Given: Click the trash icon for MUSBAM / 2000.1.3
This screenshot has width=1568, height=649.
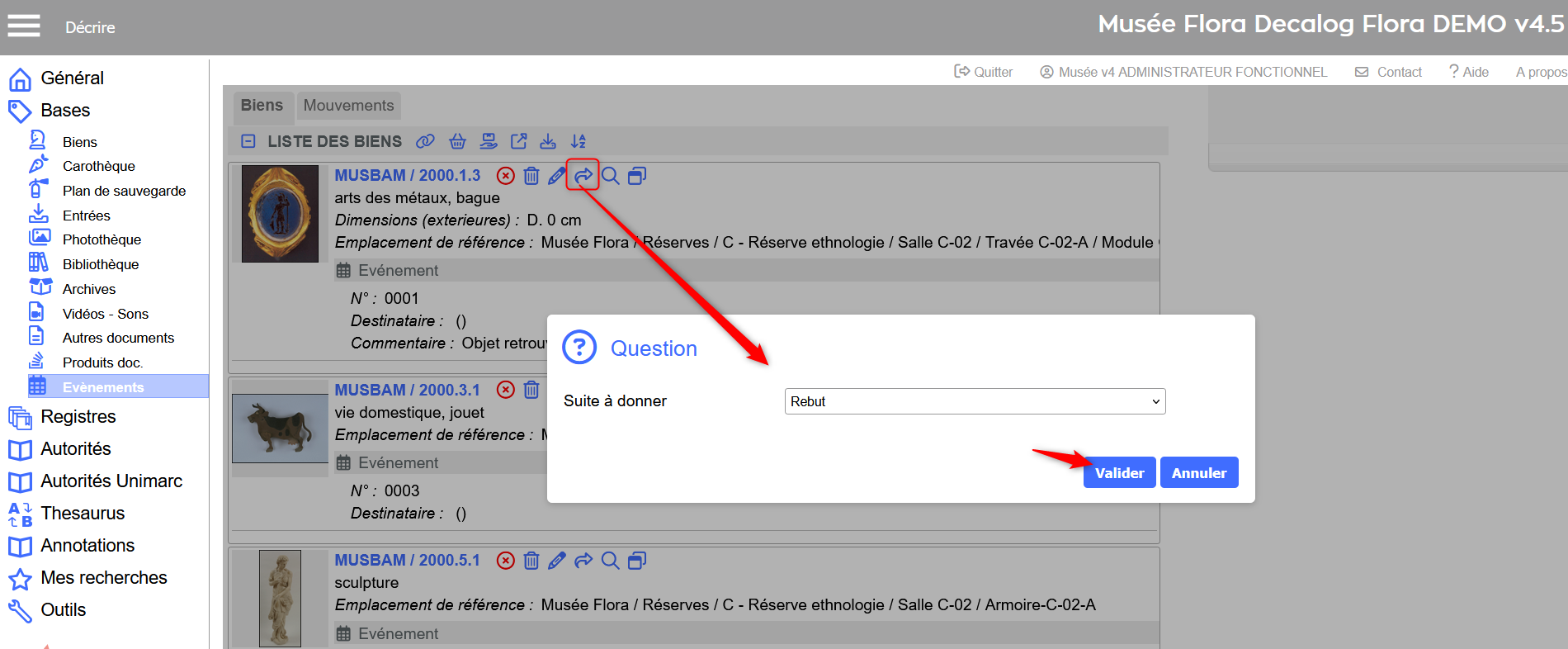Looking at the screenshot, I should (x=531, y=176).
